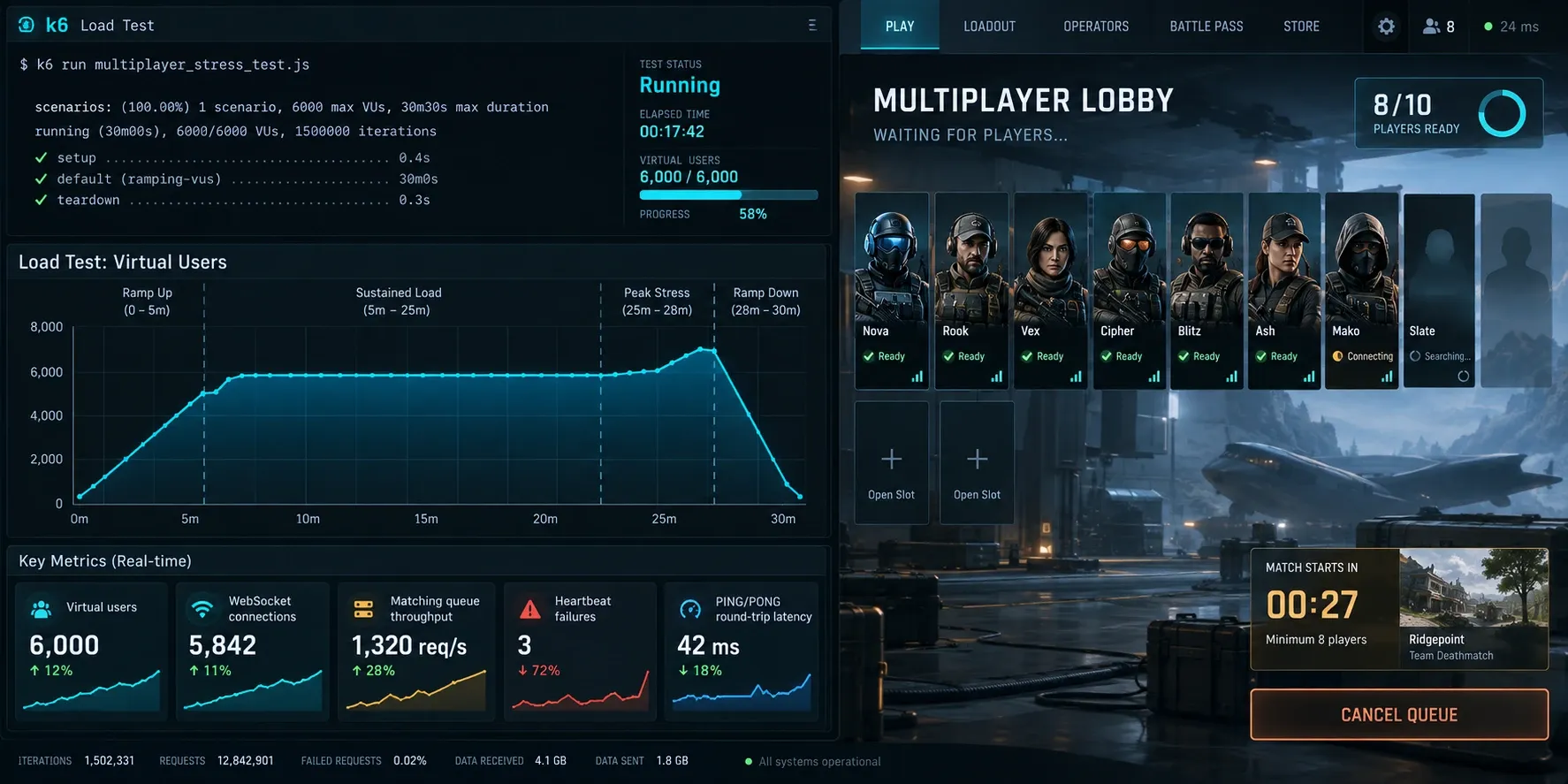Click the teardown step checkmark
The height and width of the screenshot is (784, 1568).
click(x=41, y=200)
